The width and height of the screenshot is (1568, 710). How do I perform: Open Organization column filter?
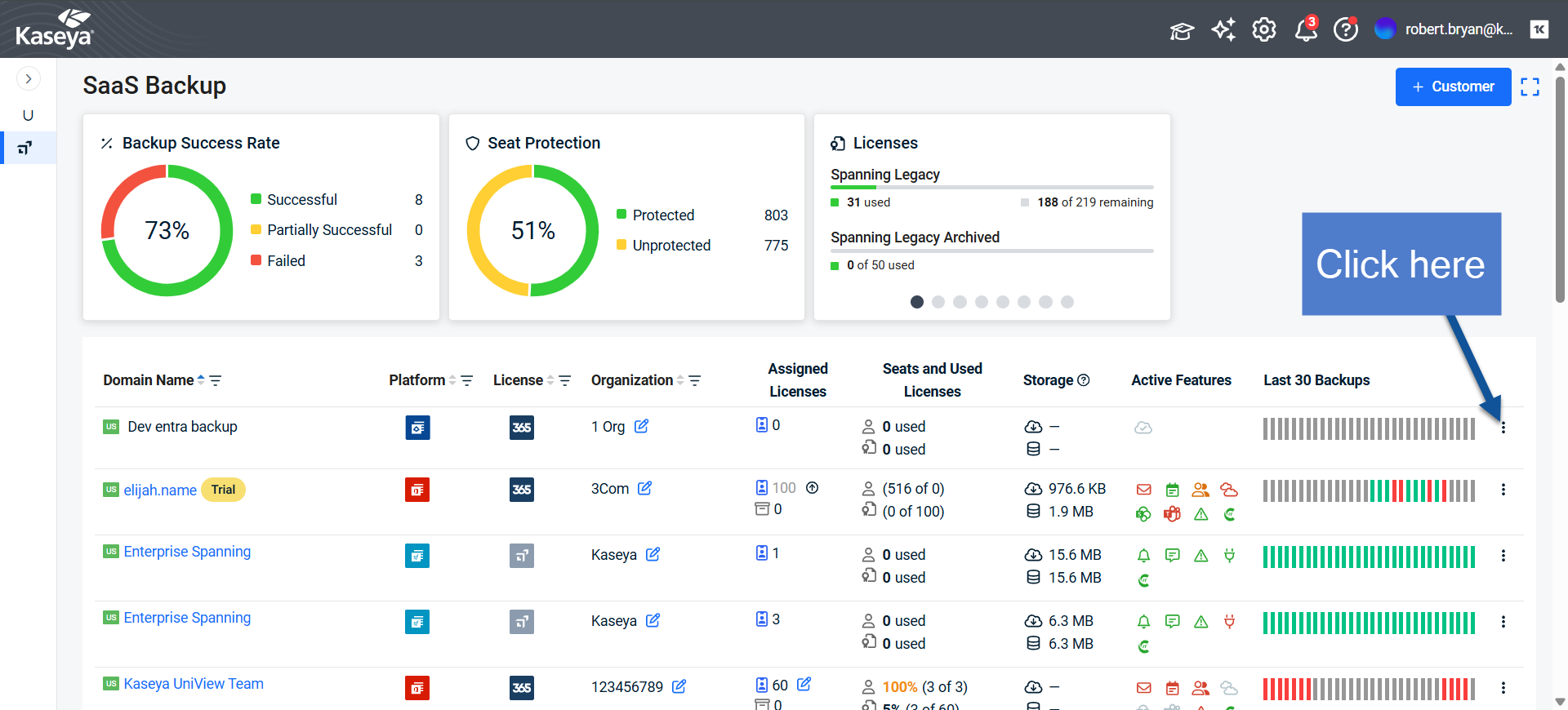pyautogui.click(x=695, y=380)
